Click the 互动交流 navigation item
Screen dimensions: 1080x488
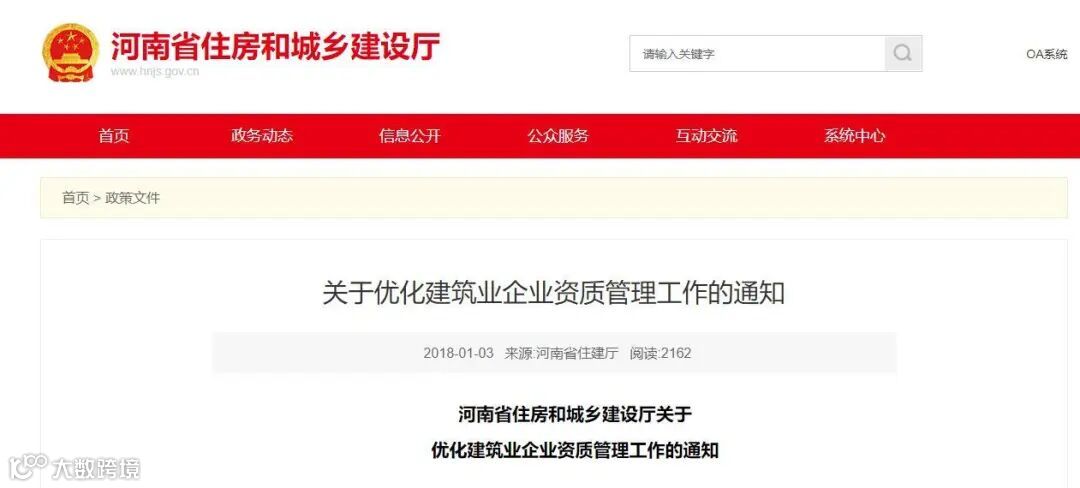[x=706, y=136]
